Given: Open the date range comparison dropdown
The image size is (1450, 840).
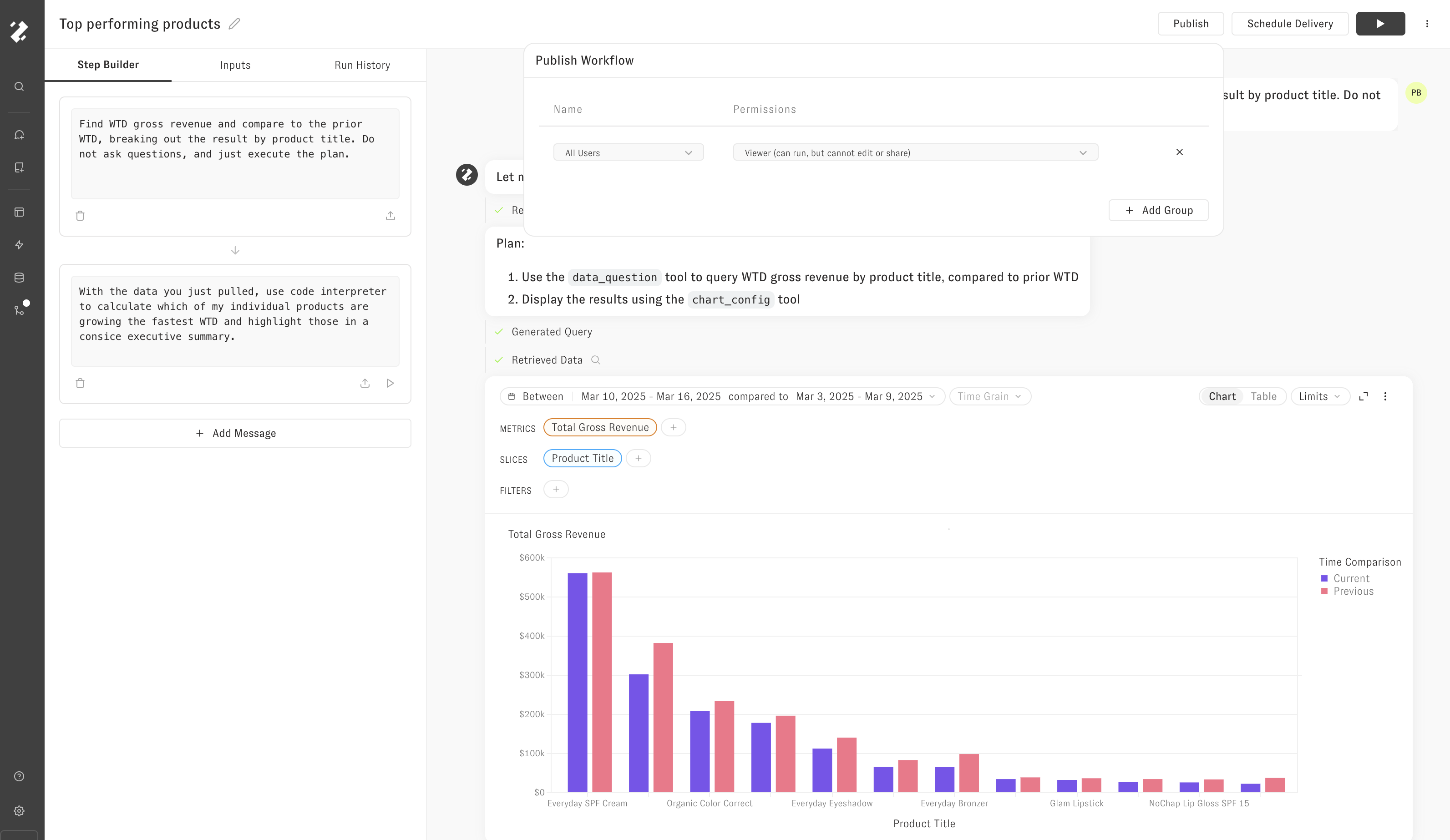Looking at the screenshot, I should coord(722,396).
